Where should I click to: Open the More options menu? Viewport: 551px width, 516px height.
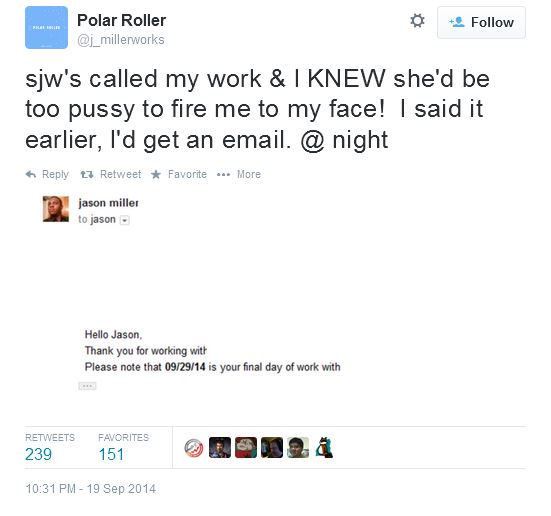click(x=239, y=174)
